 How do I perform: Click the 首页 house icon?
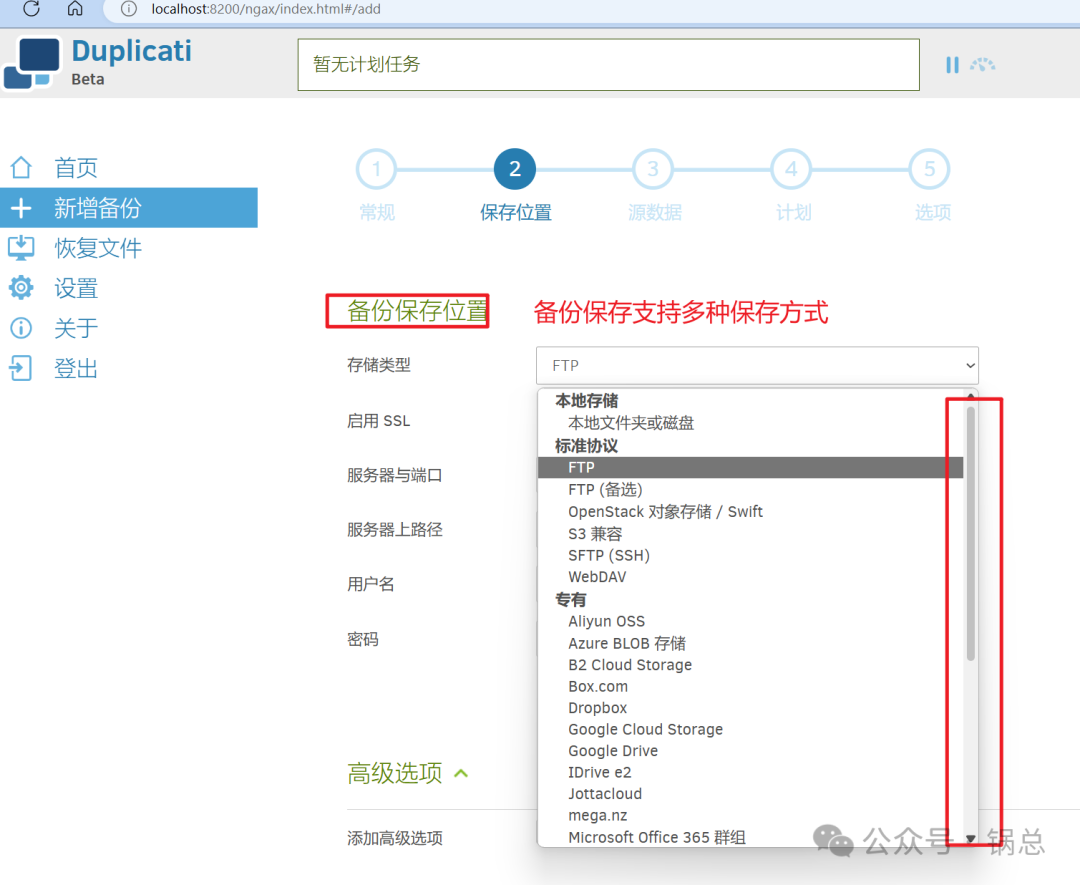tap(21, 167)
